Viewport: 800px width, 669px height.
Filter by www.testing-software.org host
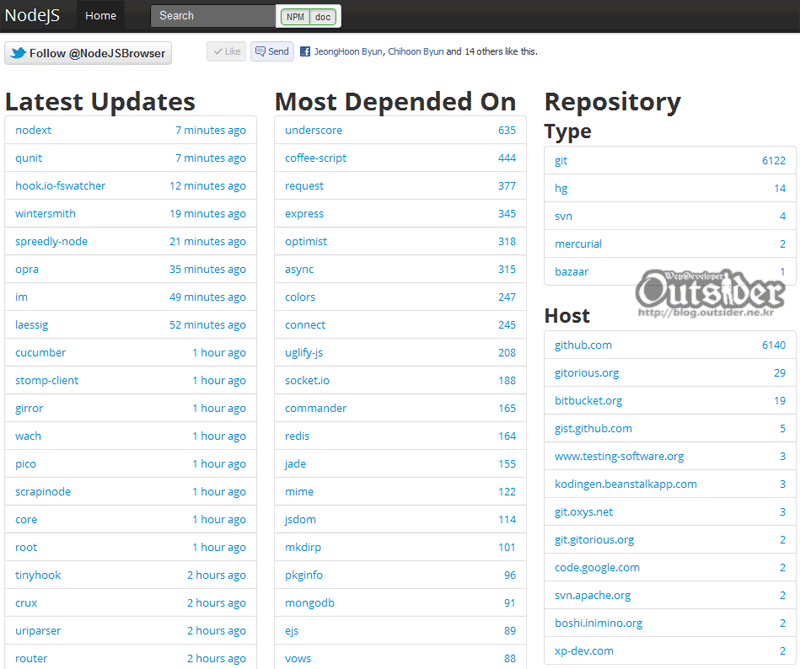619,456
